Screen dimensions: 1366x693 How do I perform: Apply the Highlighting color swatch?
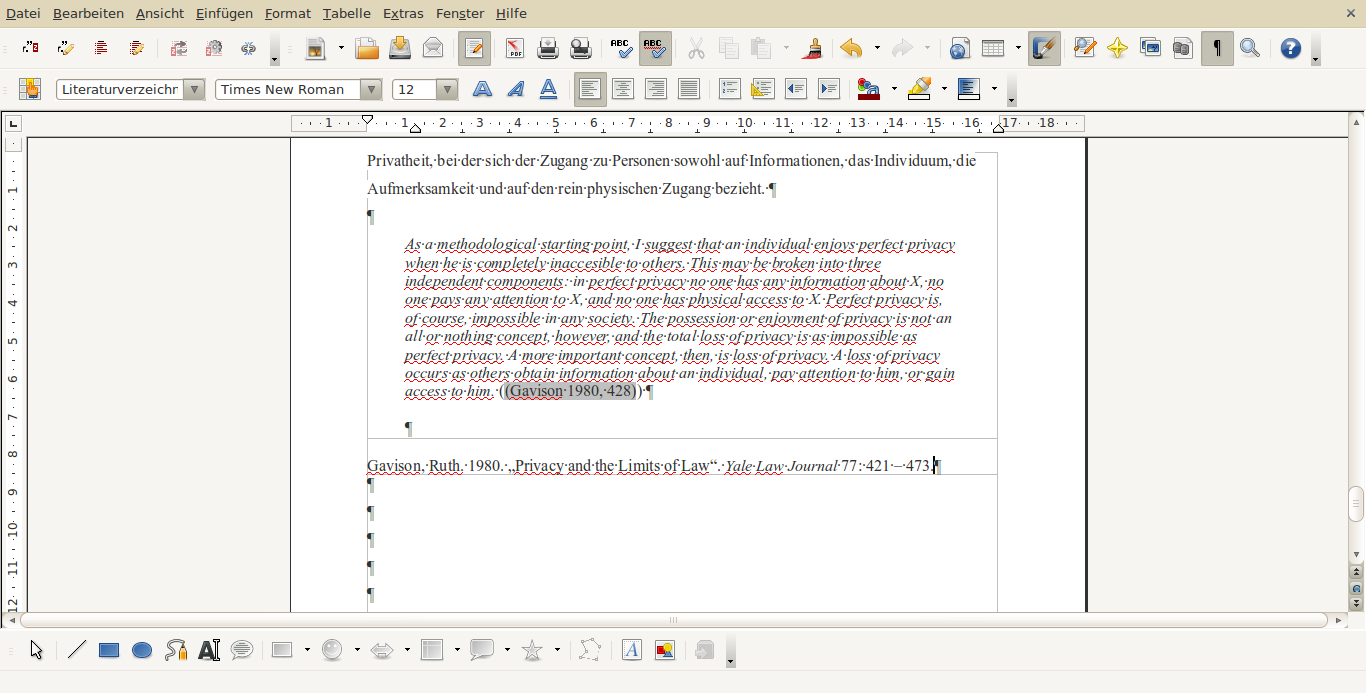[920, 89]
